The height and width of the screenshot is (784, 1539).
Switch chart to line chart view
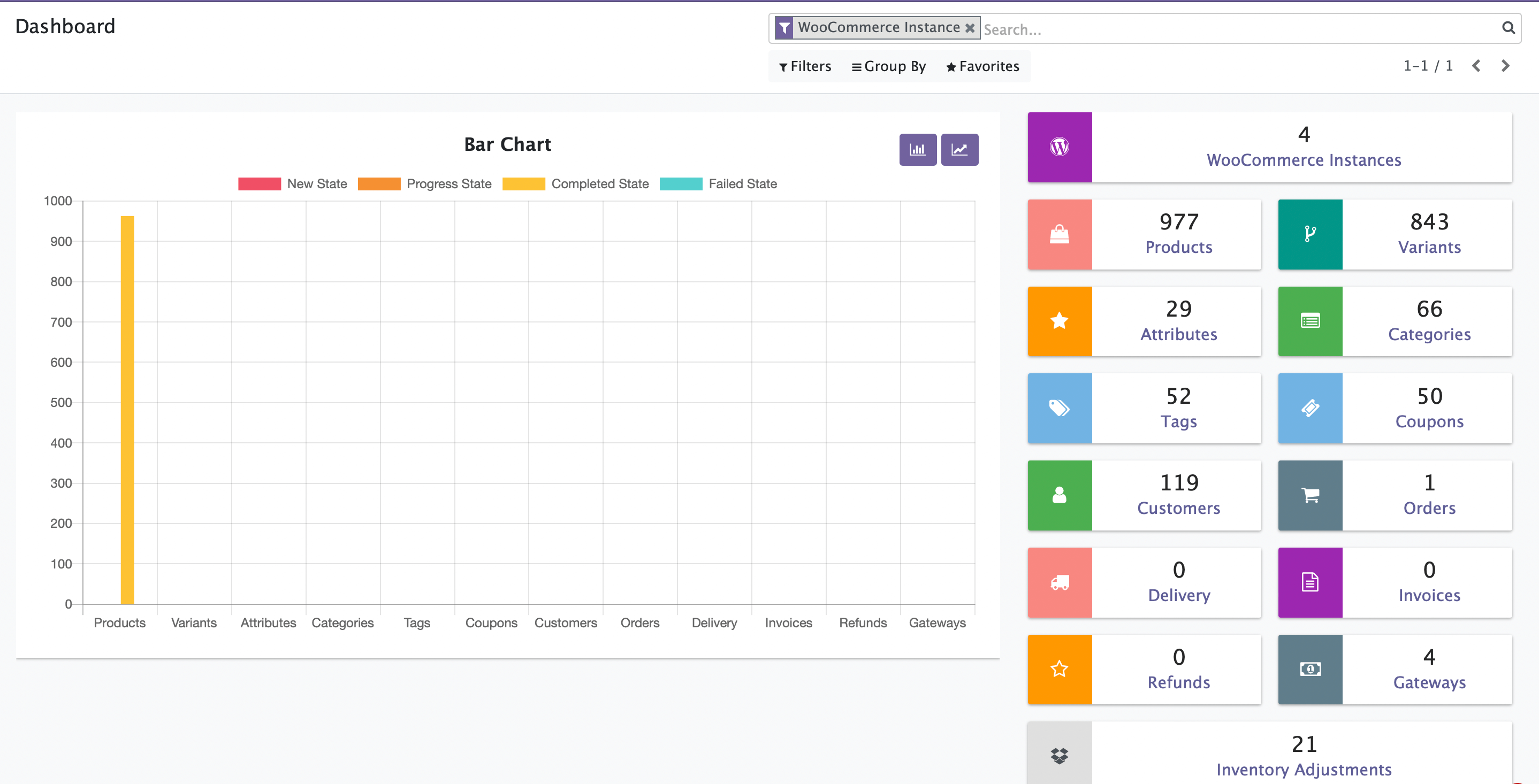[959, 149]
